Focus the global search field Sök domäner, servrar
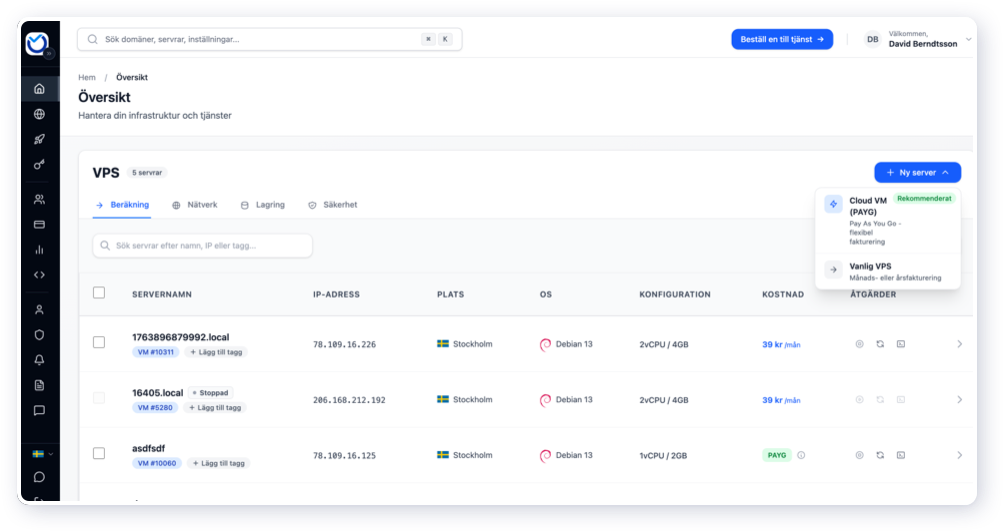Image resolution: width=1004 pixels, height=532 pixels. click(x=270, y=39)
